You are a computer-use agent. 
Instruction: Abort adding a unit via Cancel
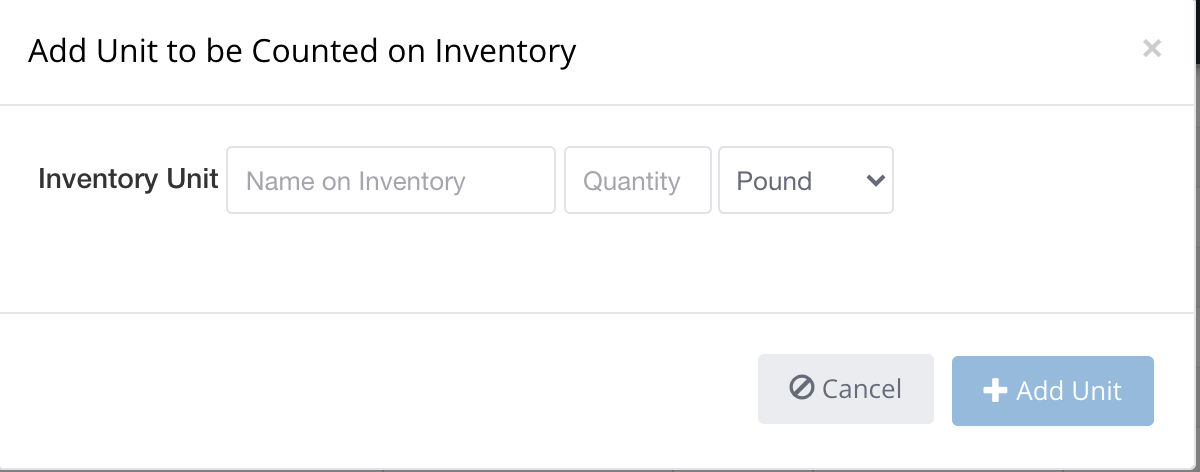pyautogui.click(x=845, y=390)
